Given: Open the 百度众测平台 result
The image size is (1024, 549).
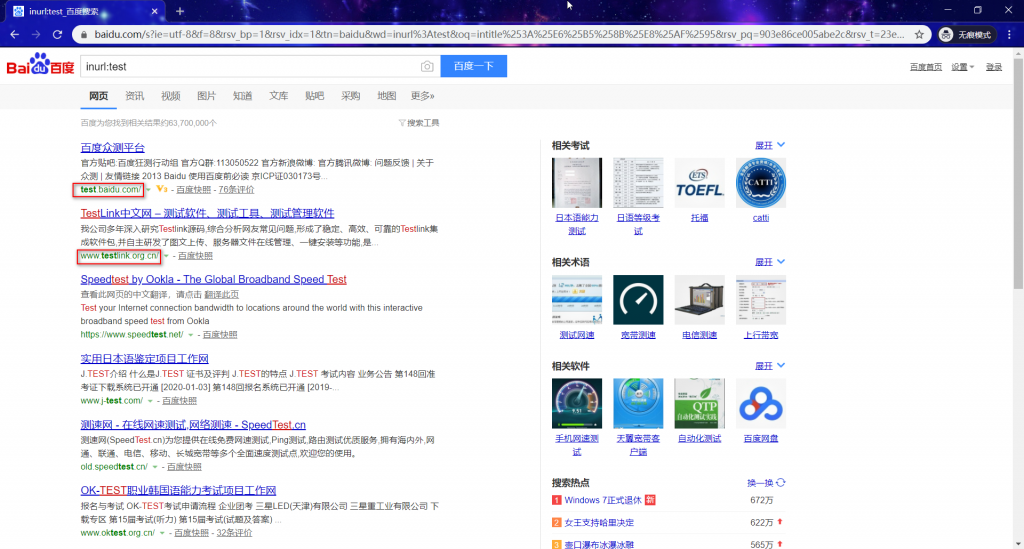Looking at the screenshot, I should (x=112, y=148).
